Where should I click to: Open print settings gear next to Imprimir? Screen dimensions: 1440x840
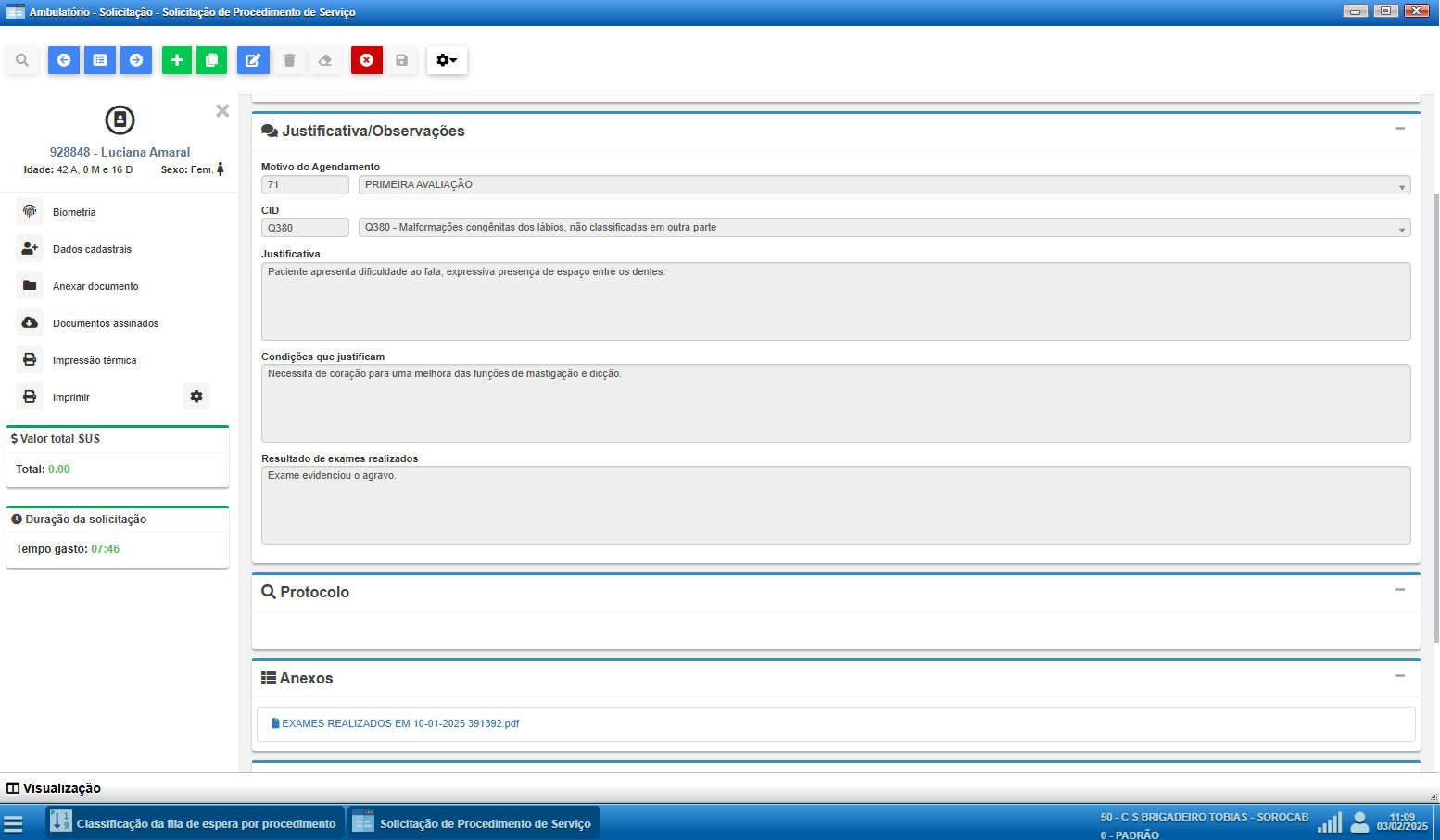click(x=196, y=396)
